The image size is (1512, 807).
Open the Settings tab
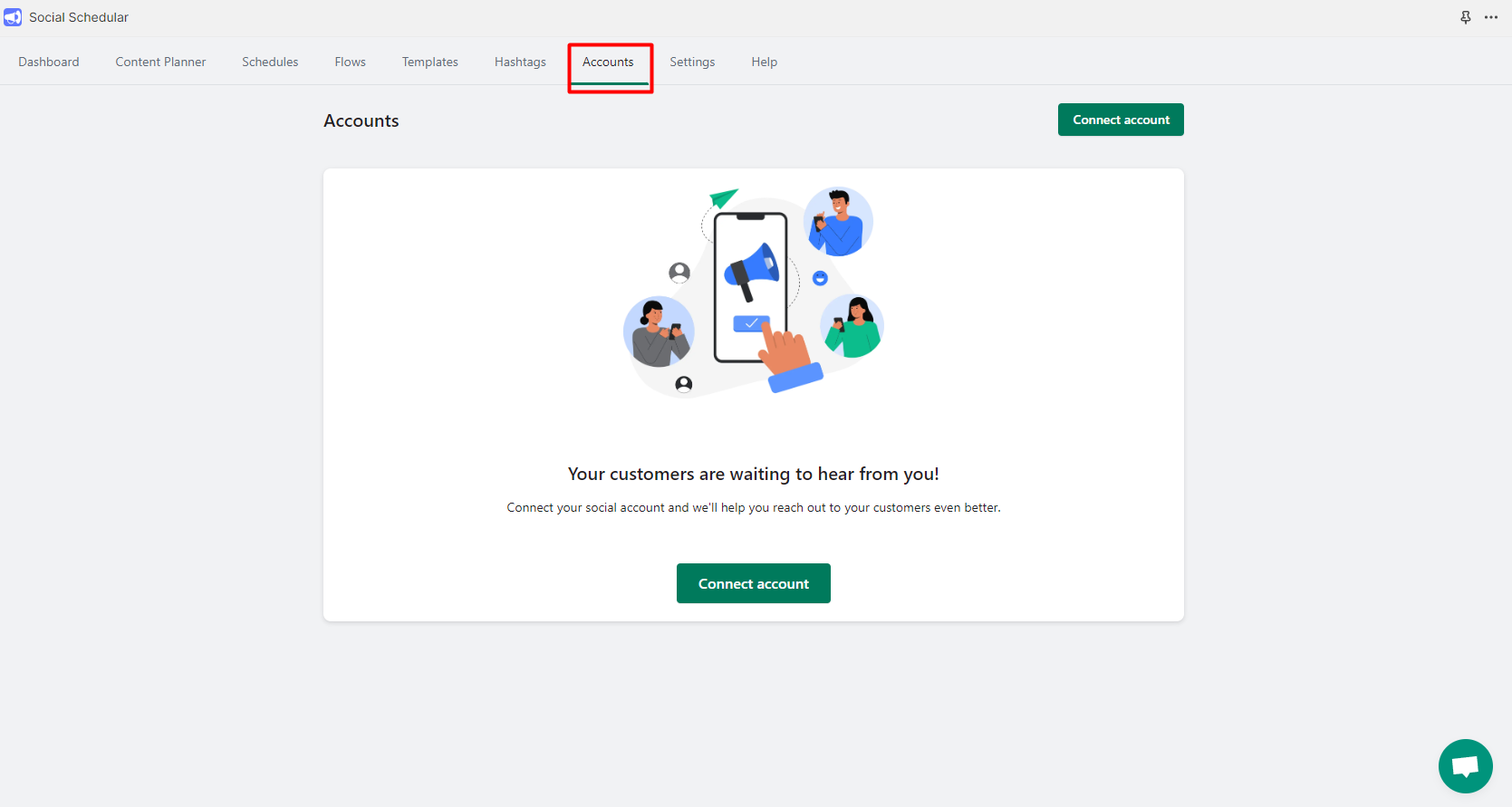(692, 62)
